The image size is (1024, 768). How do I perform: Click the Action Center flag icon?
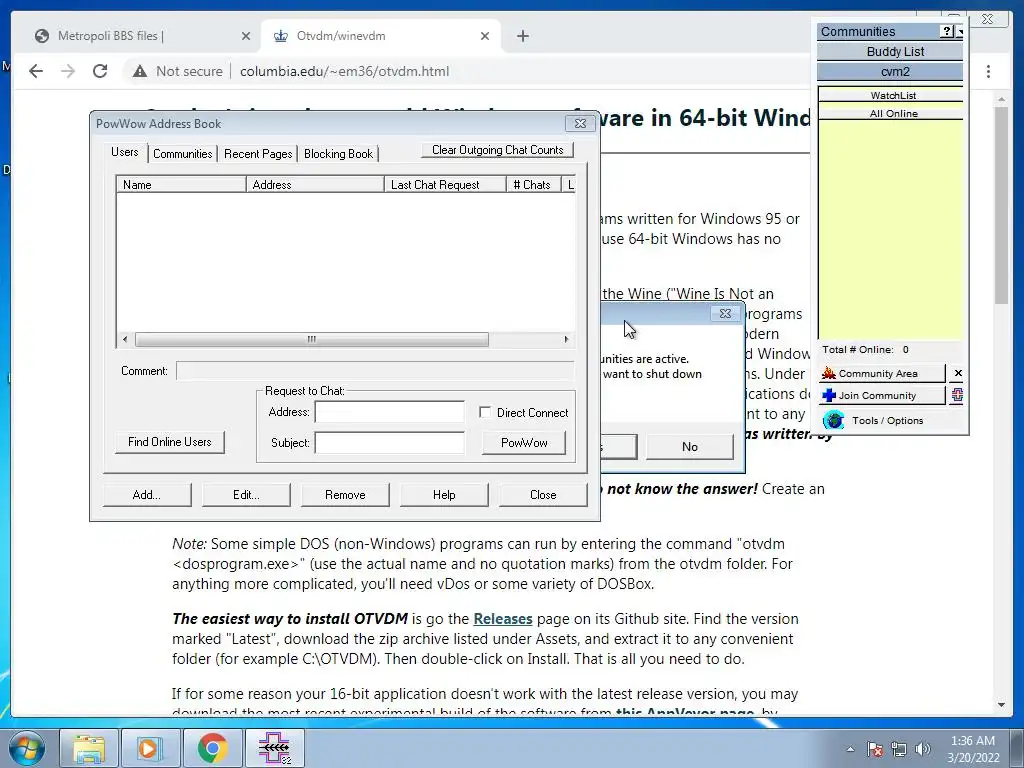pos(875,749)
